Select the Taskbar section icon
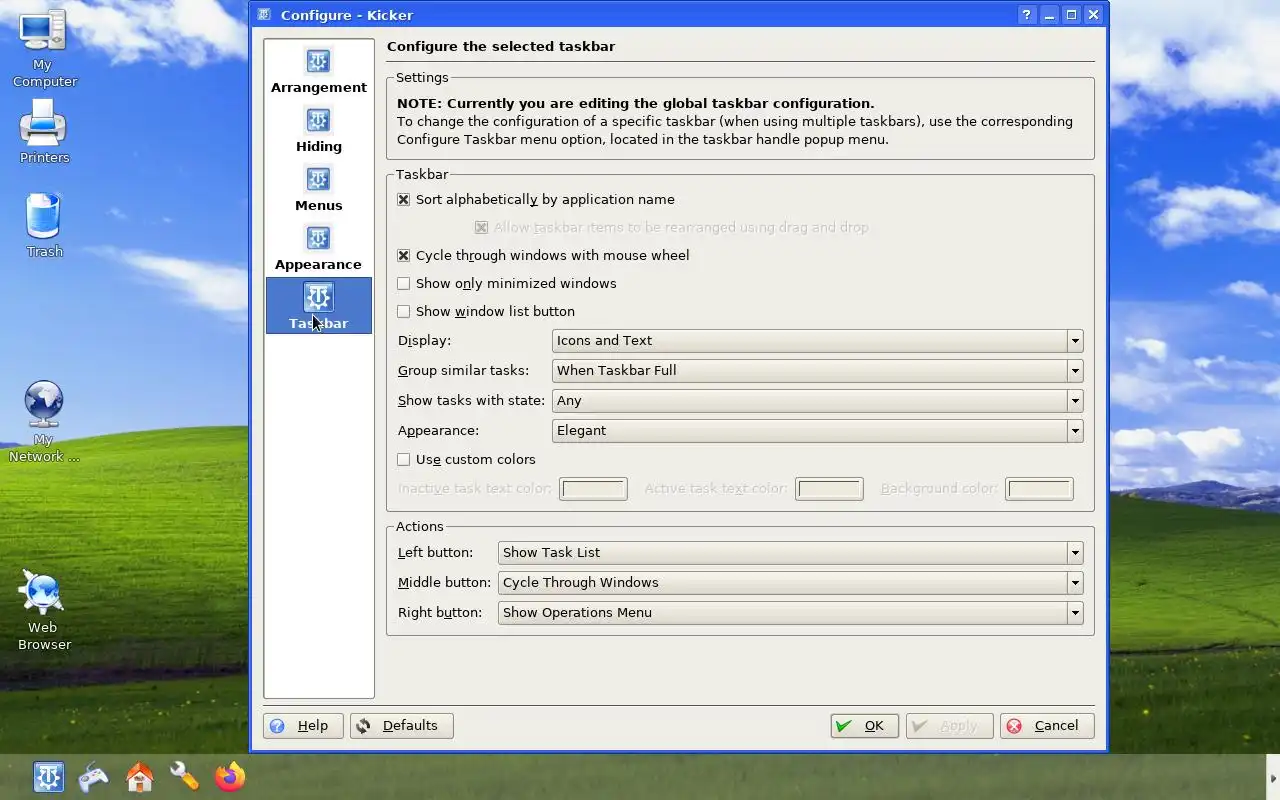 pos(318,297)
